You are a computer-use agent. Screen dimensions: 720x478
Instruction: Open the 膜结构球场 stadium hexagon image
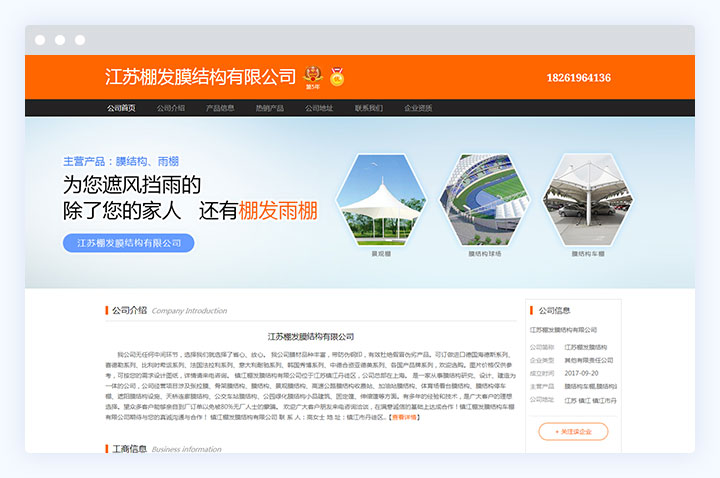484,199
